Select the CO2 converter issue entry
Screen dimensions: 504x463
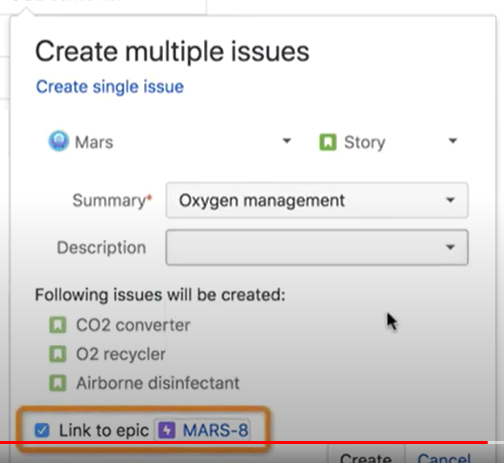133,325
